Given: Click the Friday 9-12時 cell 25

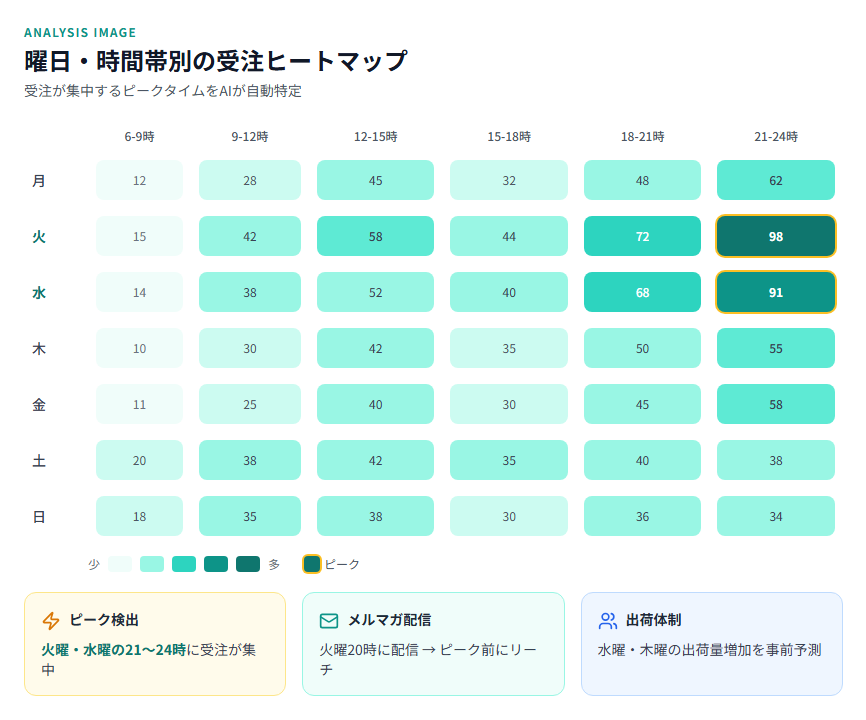Looking at the screenshot, I should [x=250, y=404].
